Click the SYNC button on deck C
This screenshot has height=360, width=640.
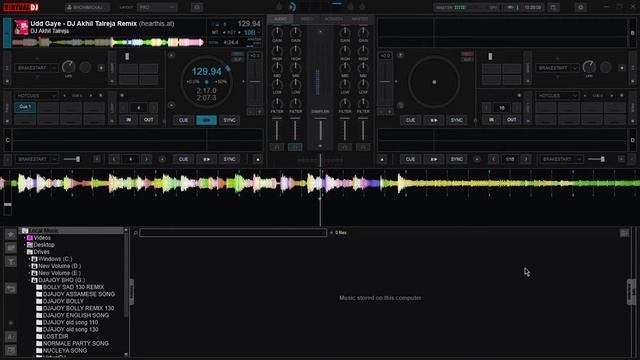coord(229,159)
